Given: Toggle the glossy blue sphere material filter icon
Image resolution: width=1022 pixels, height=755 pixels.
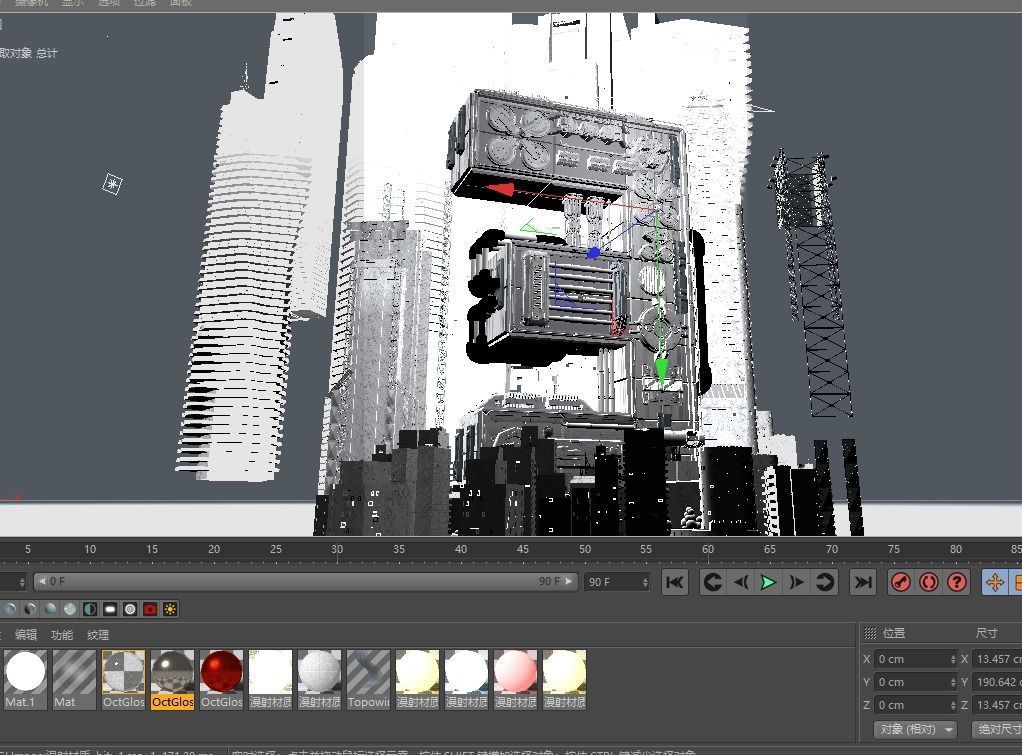Looking at the screenshot, I should tap(50, 609).
